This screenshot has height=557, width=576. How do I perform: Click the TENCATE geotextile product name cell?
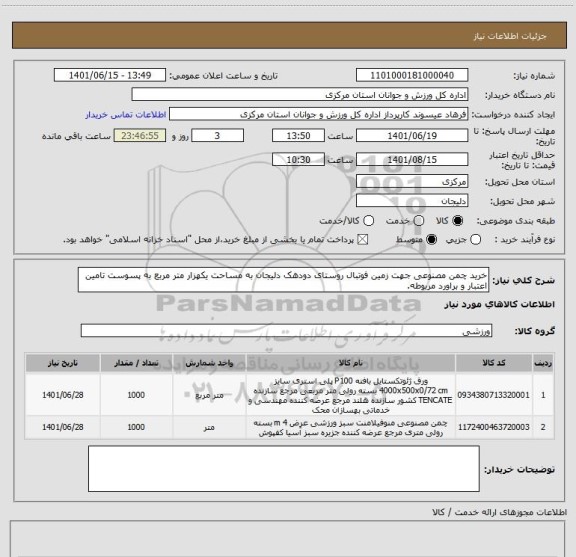click(x=350, y=395)
